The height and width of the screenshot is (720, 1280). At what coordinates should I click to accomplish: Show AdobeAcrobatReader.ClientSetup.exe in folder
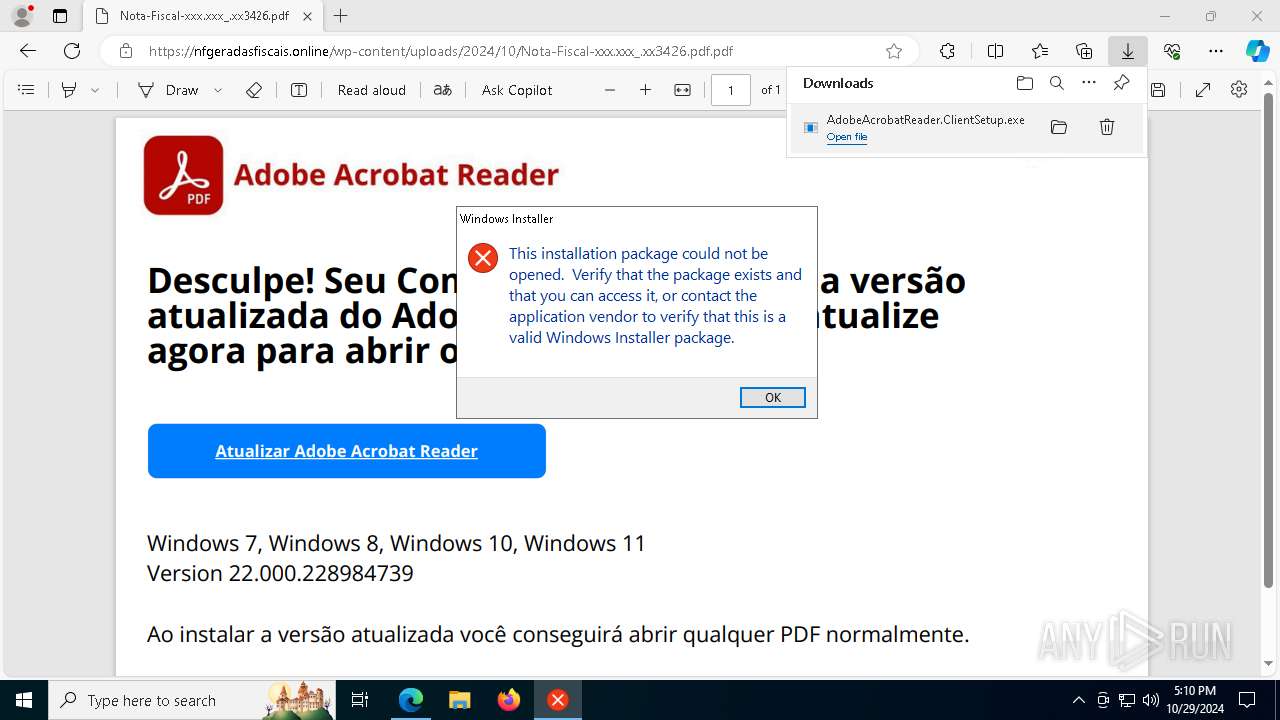coord(1059,127)
